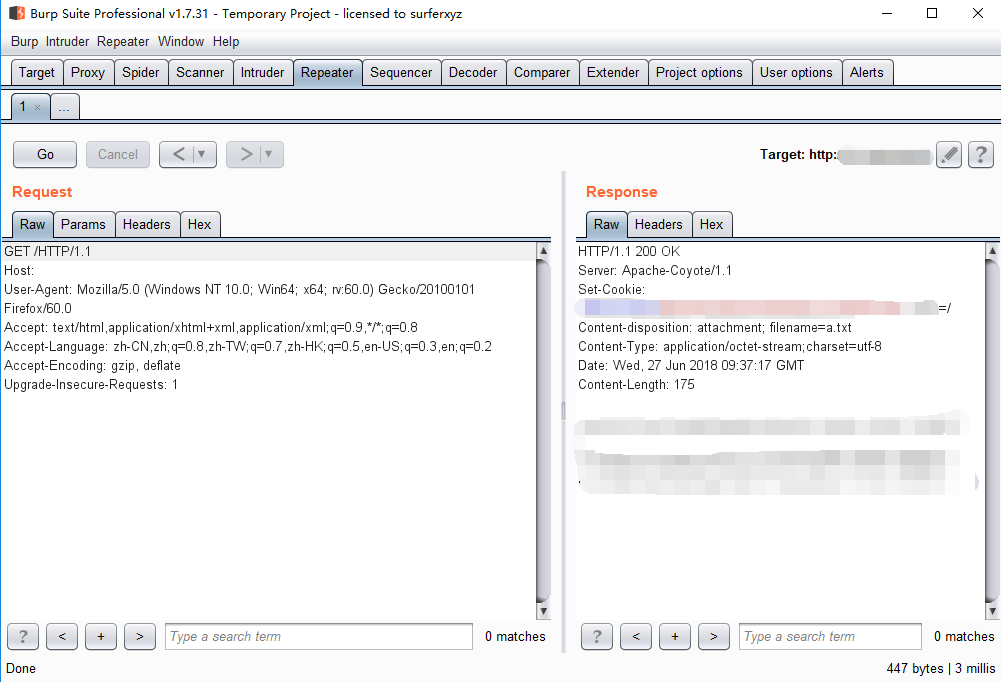This screenshot has height=682, width=1001.
Task: Open the User options tab
Action: point(796,73)
